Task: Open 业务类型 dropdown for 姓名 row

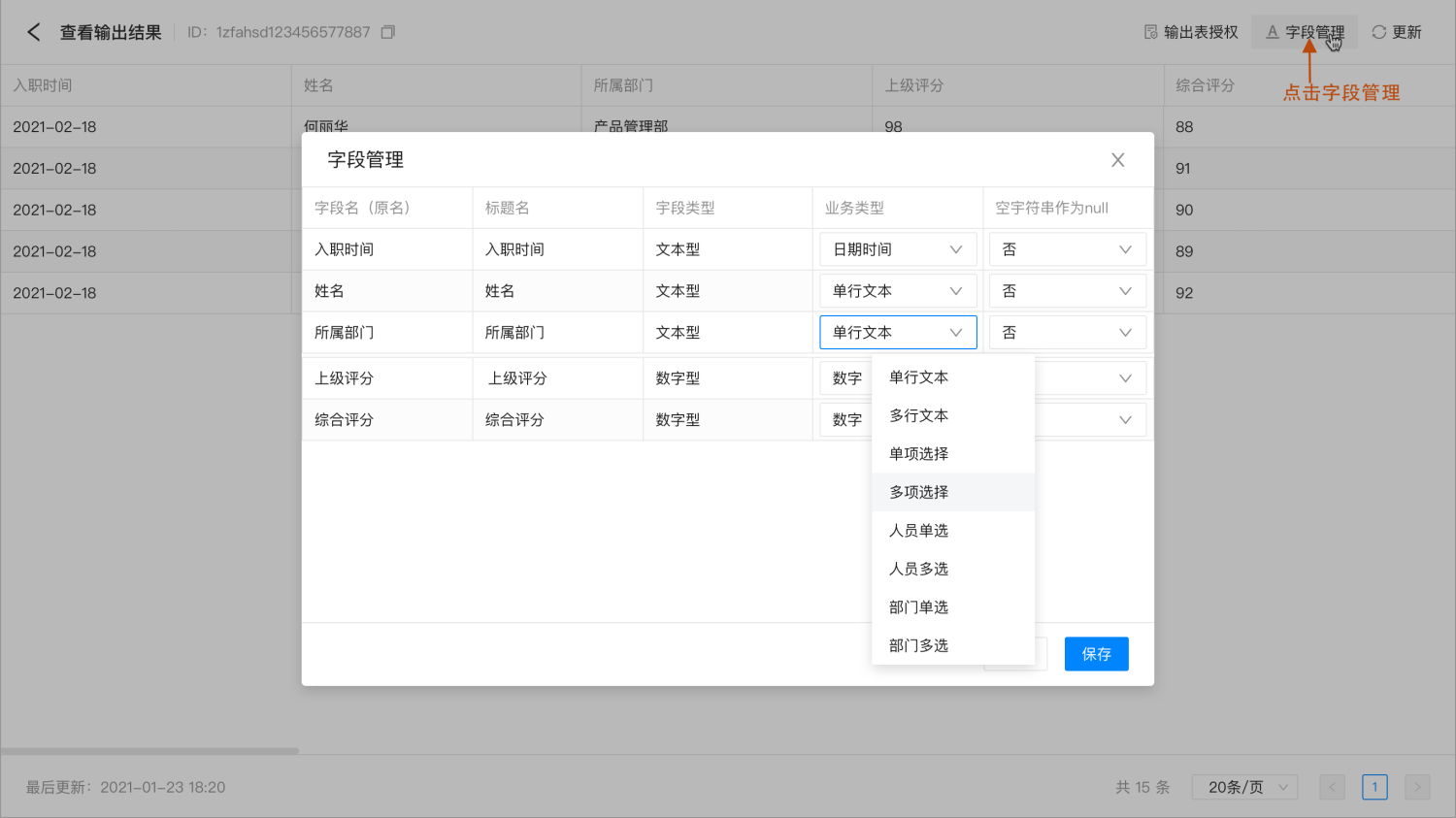Action: click(x=898, y=291)
